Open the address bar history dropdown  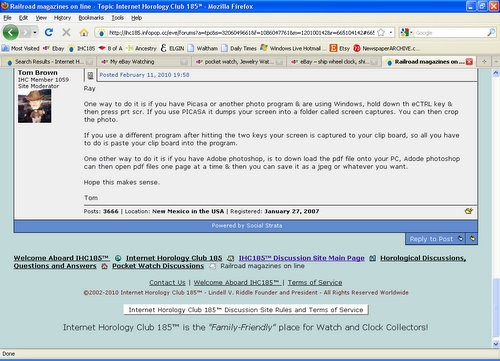coord(391,33)
